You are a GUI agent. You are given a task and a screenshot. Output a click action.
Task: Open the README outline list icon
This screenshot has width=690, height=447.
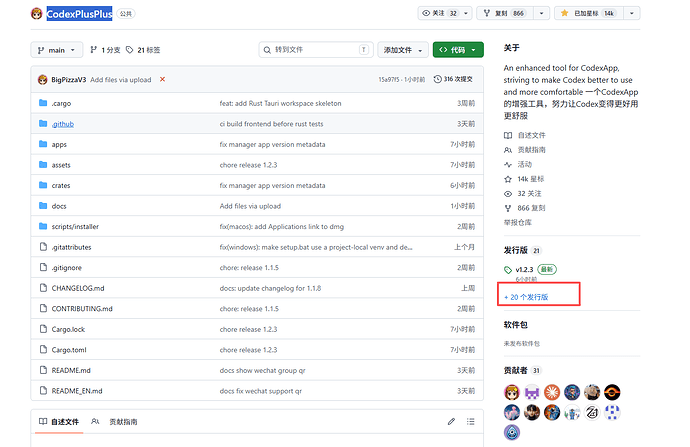coord(470,421)
